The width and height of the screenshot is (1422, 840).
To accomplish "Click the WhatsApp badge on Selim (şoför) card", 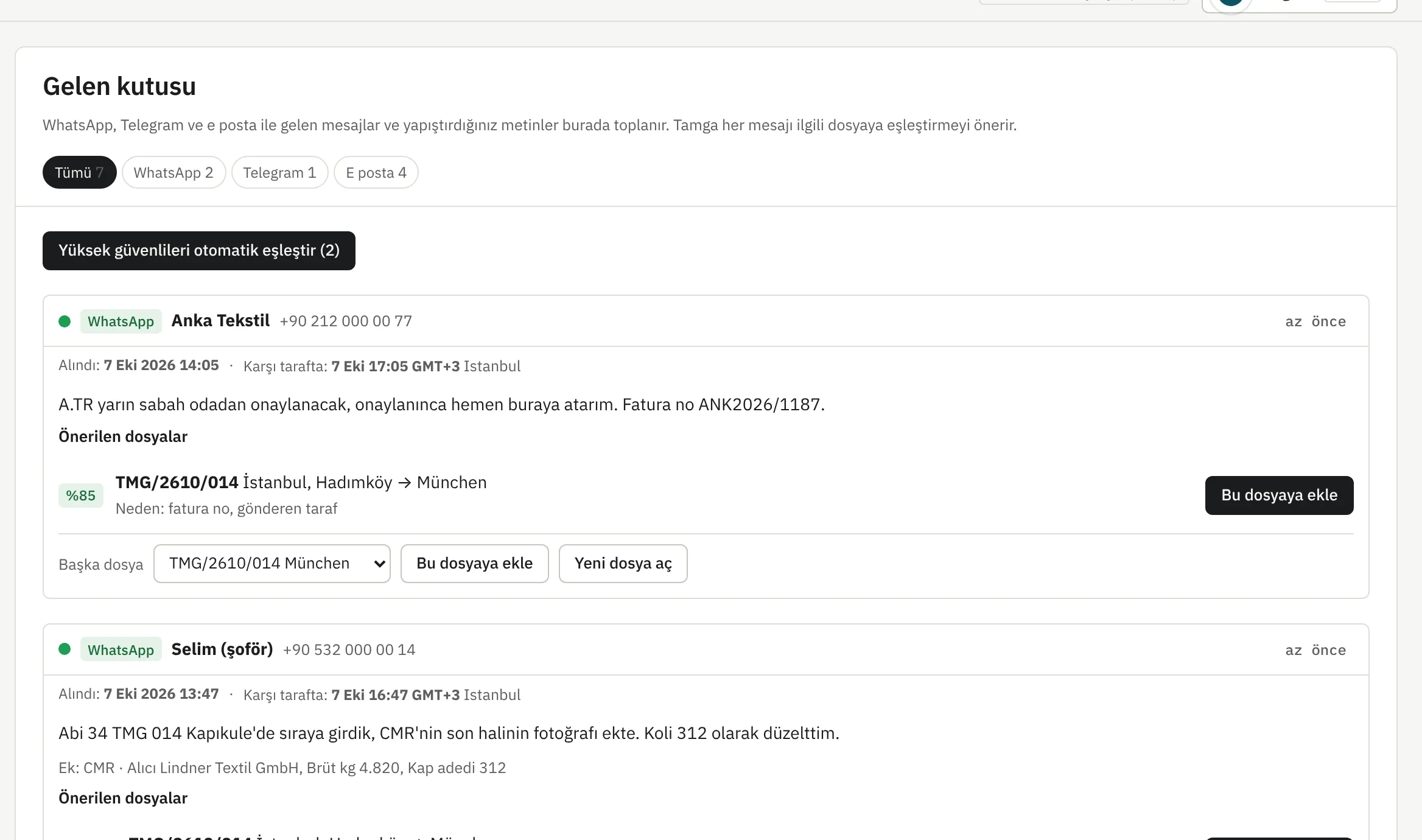I will 121,649.
